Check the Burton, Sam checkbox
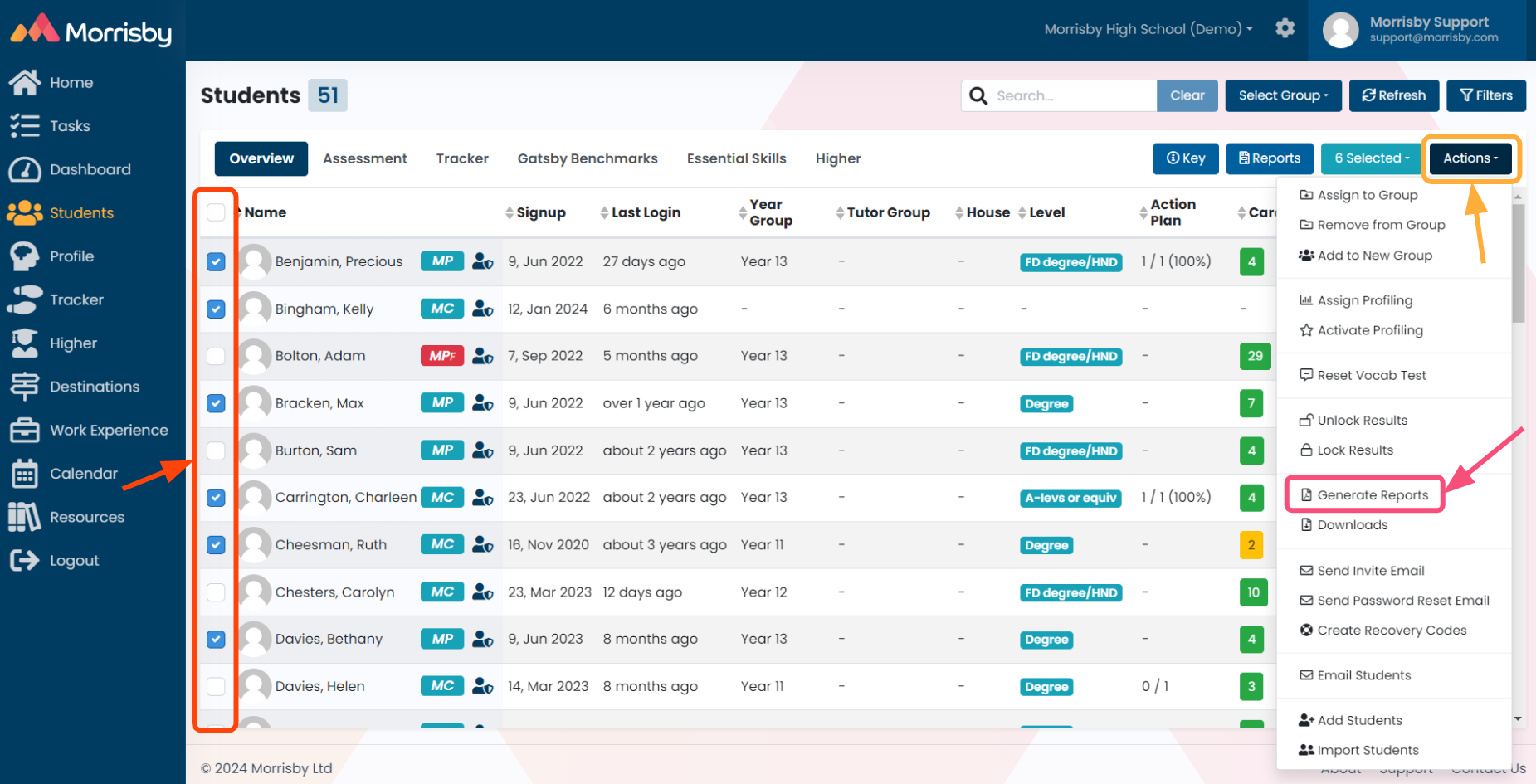Viewport: 1536px width, 784px height. pos(216,450)
